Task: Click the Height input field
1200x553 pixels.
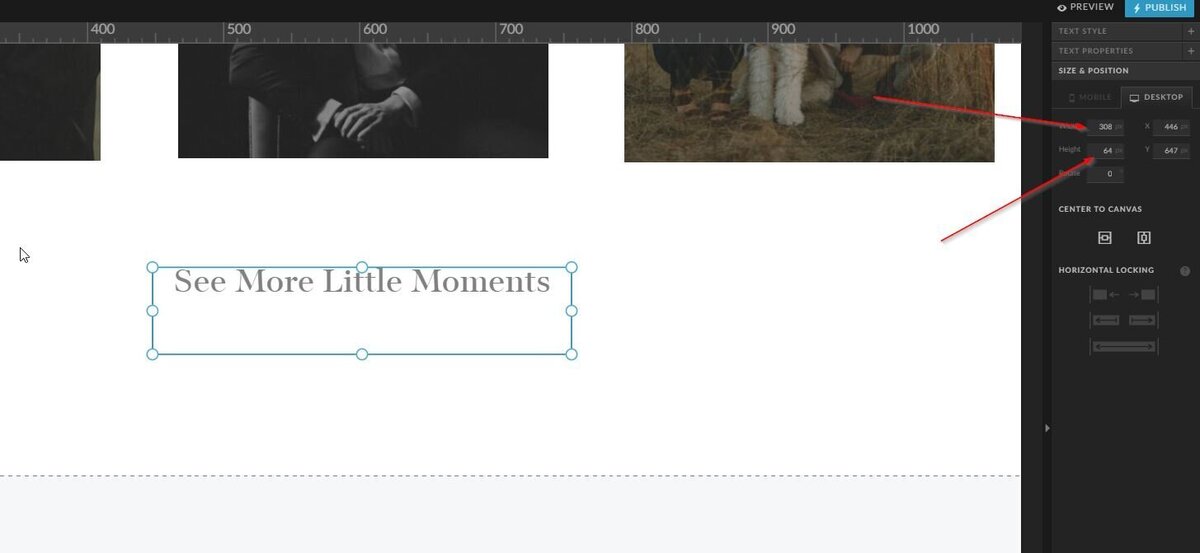Action: click(x=1106, y=150)
